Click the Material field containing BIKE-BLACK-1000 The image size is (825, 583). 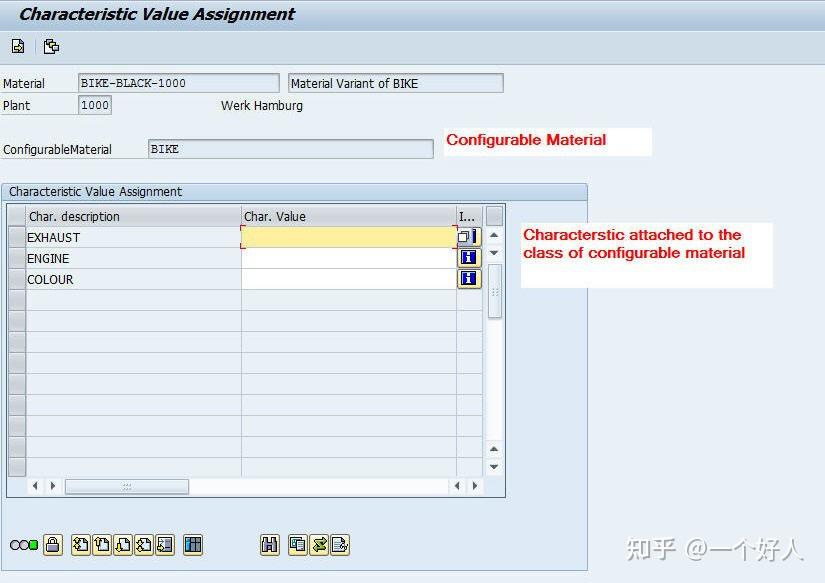(x=178, y=82)
